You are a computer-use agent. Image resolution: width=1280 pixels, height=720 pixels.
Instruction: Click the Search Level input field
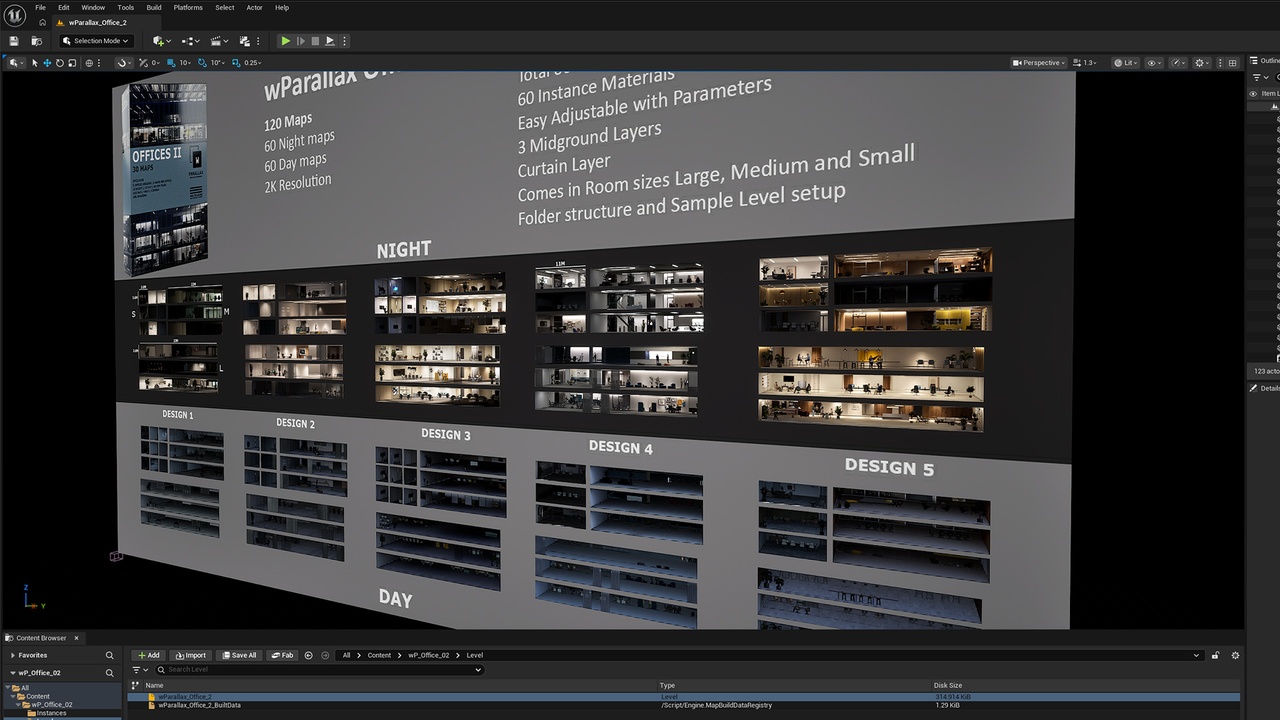(x=318, y=669)
